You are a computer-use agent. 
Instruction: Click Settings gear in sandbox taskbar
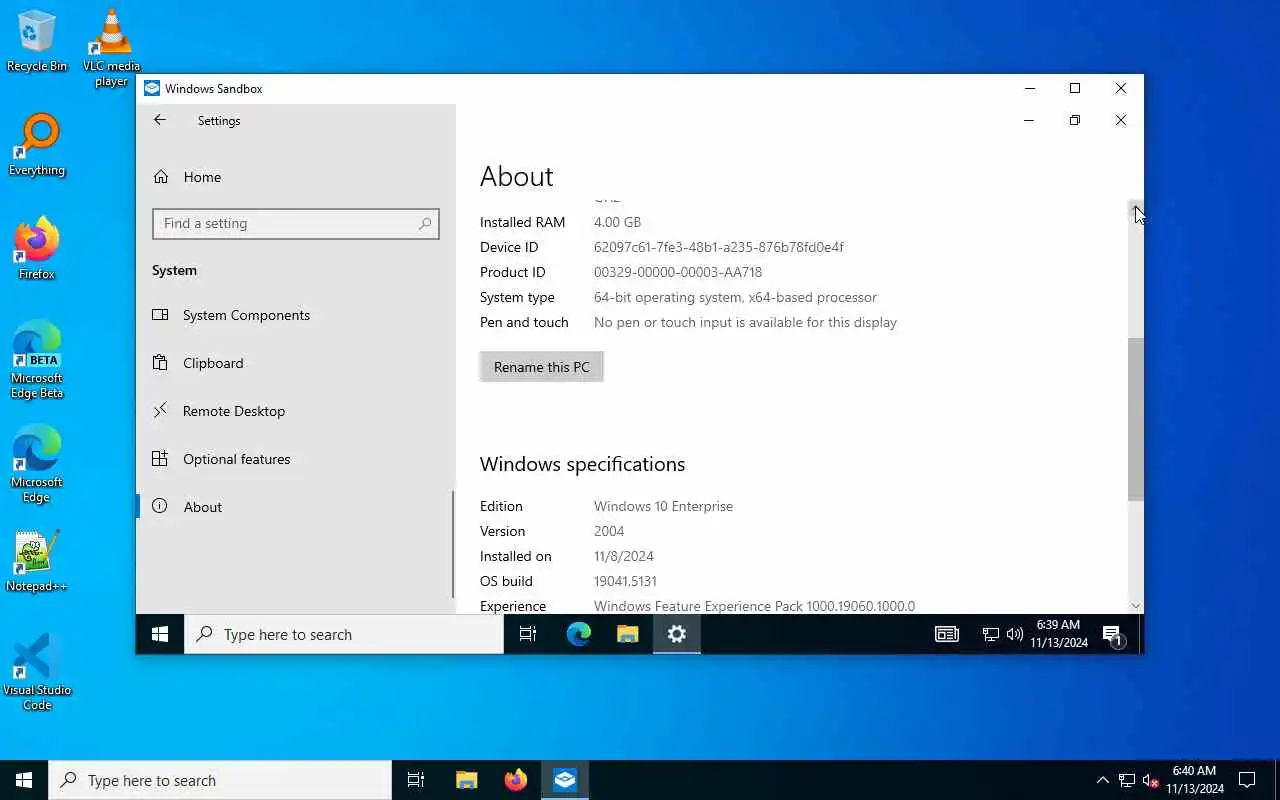click(677, 634)
